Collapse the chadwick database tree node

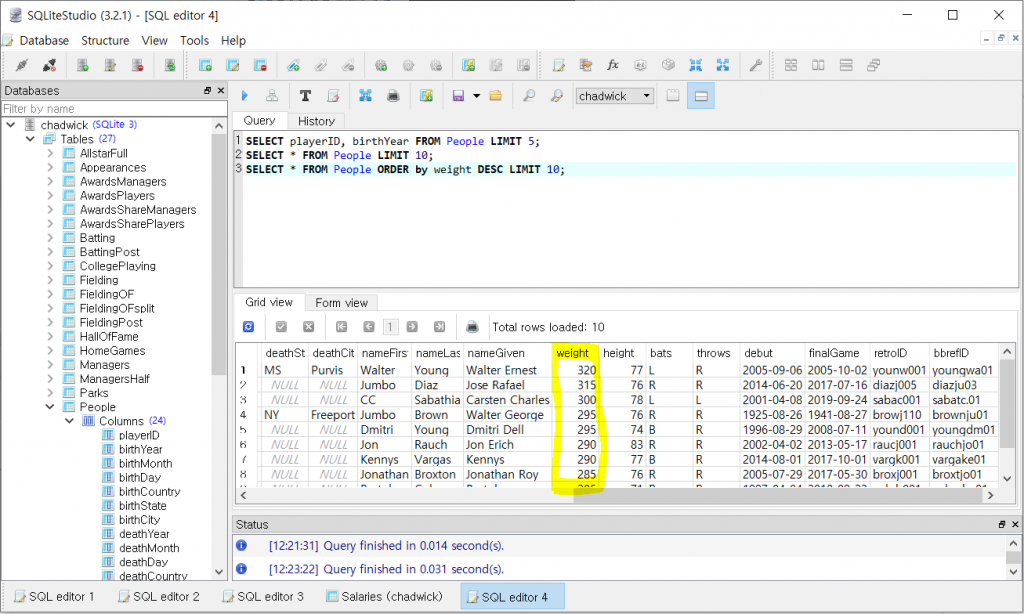point(10,124)
